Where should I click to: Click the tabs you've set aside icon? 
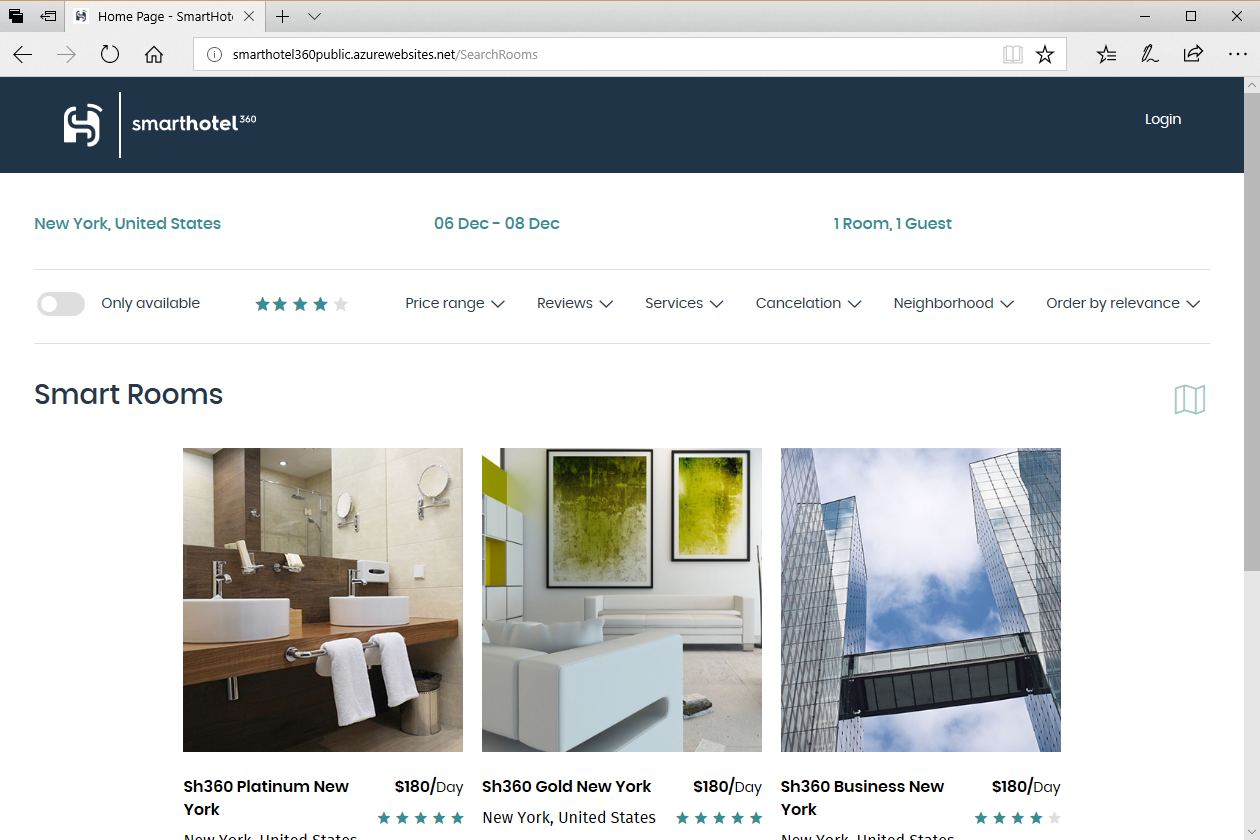click(16, 17)
